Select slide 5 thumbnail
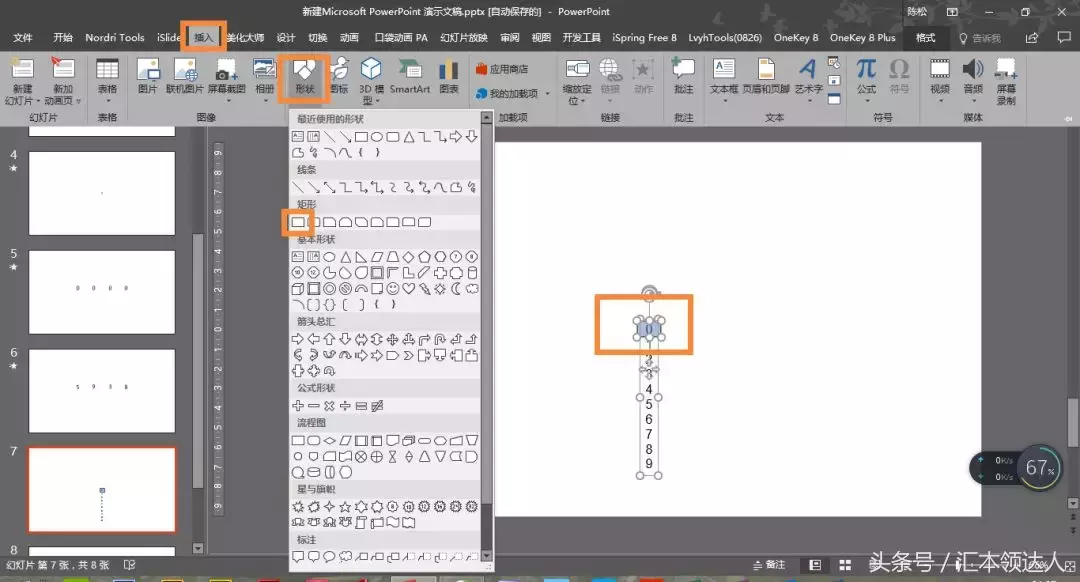This screenshot has height=582, width=1080. (102, 292)
